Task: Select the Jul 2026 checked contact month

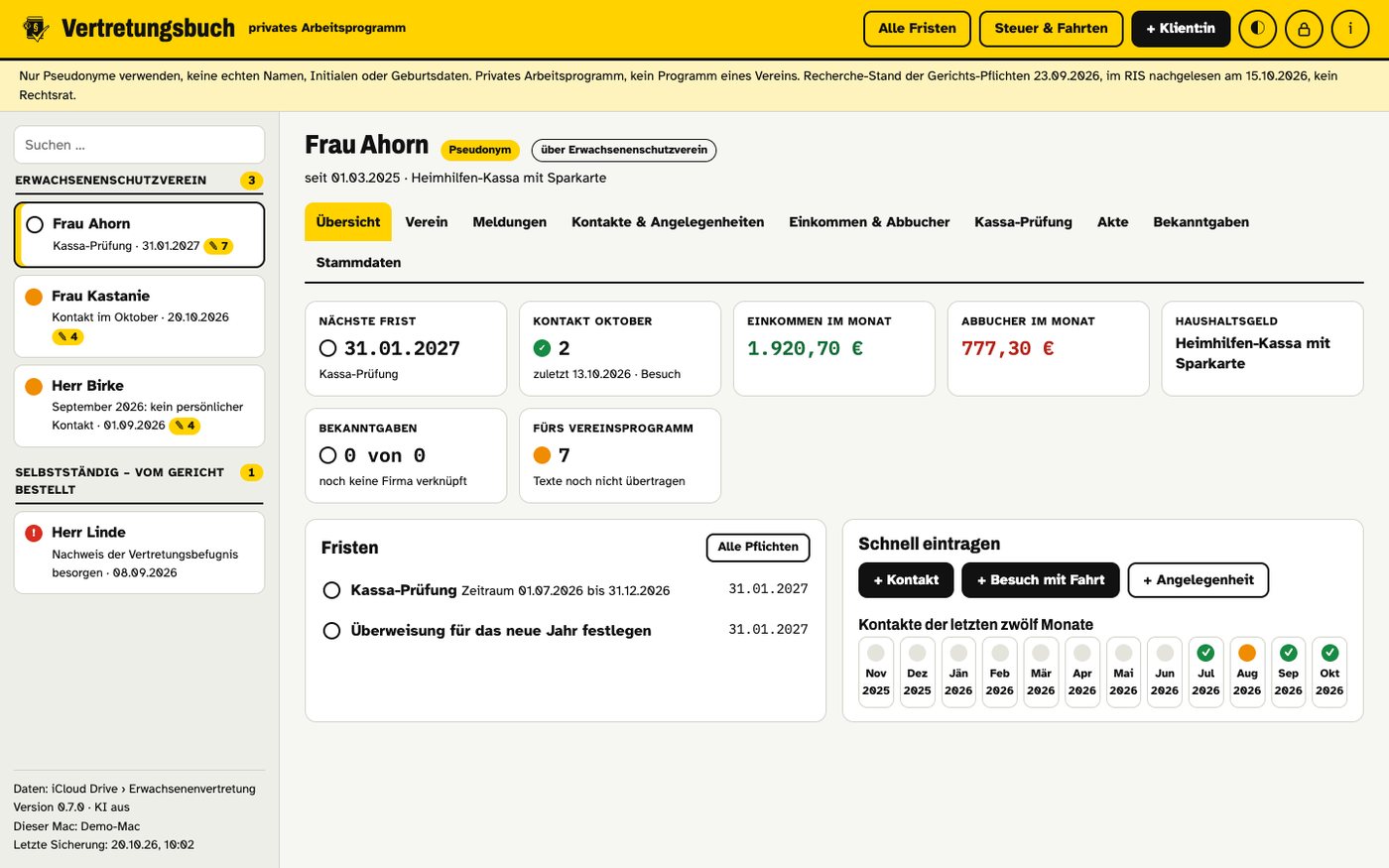Action: click(x=1205, y=672)
